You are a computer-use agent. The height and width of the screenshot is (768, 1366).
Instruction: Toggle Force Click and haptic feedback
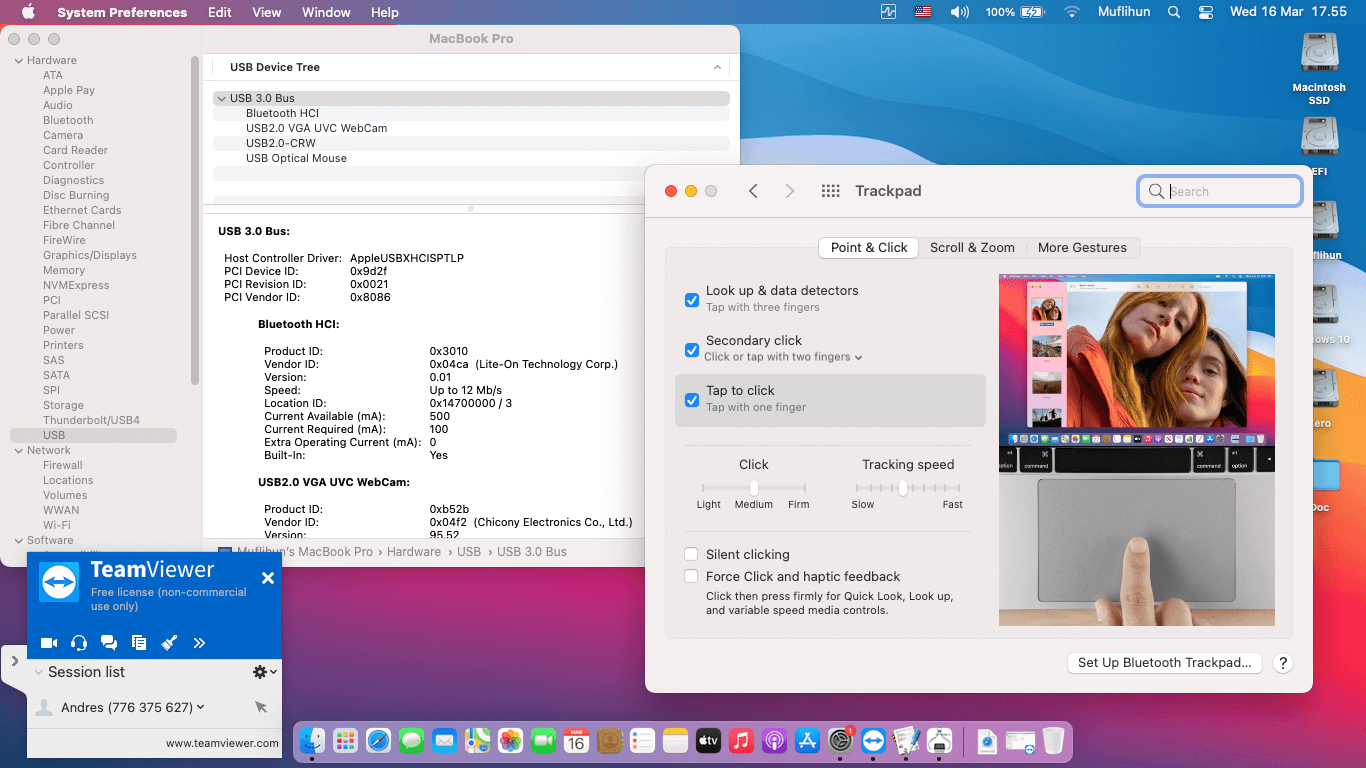(691, 576)
